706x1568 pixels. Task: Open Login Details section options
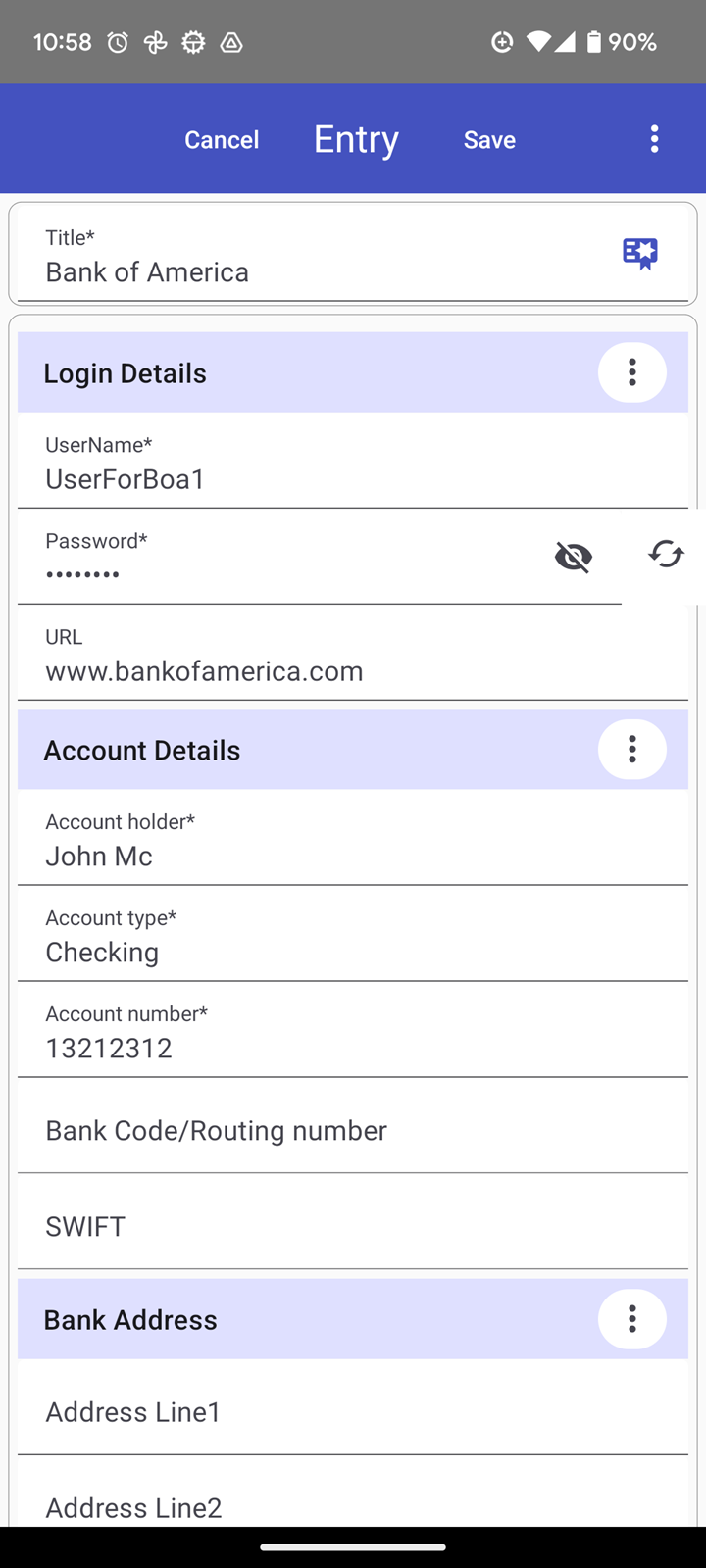(632, 372)
